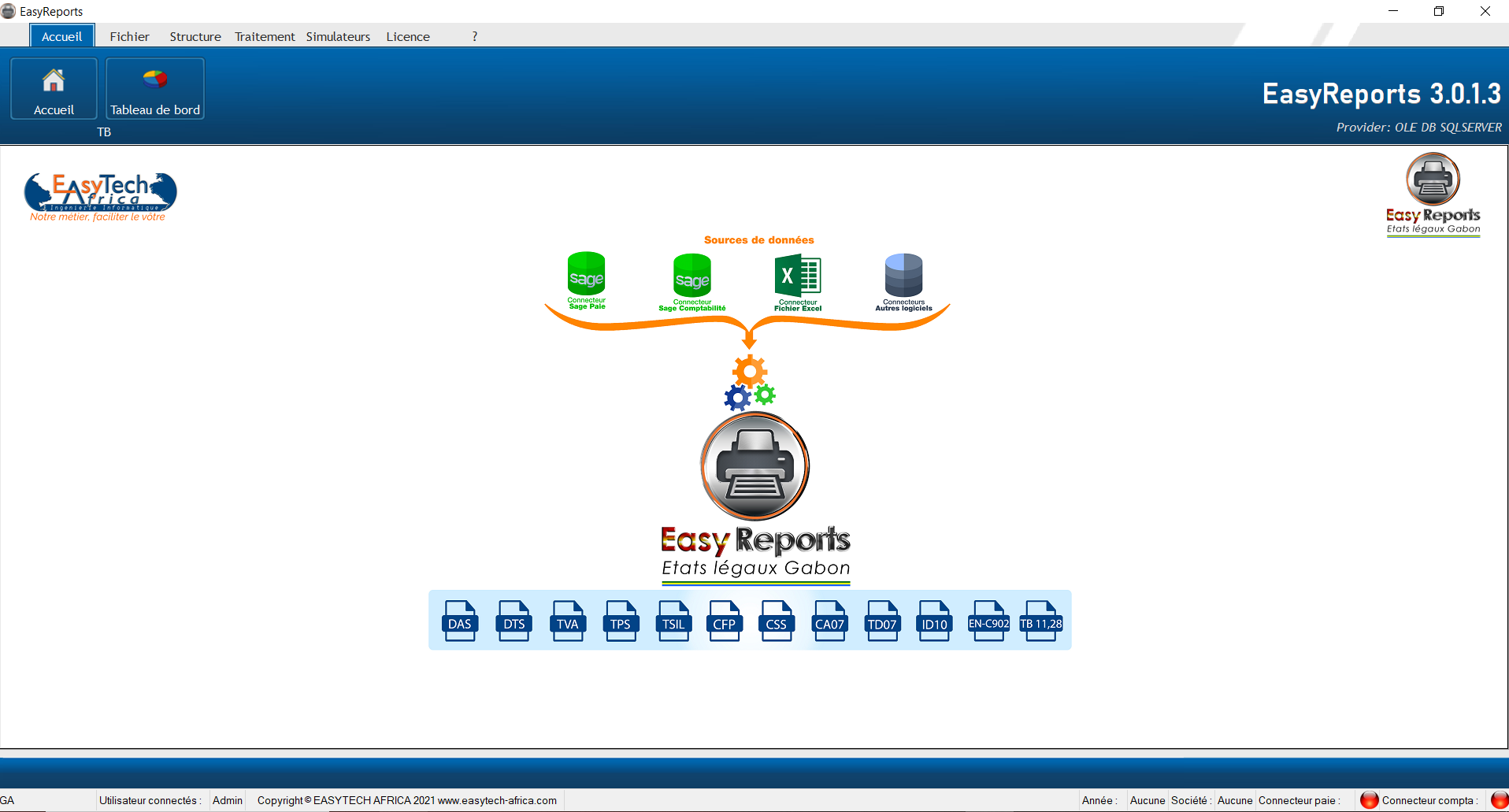1509x812 pixels.
Task: Click the Copyright EASYTECH AFRICA text
Action: coord(407,800)
